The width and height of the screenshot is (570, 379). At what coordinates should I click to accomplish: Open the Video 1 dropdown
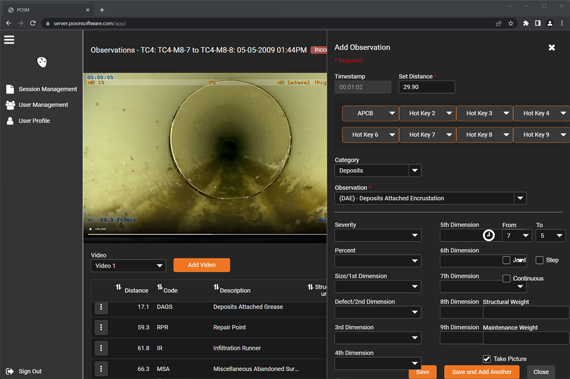[128, 266]
